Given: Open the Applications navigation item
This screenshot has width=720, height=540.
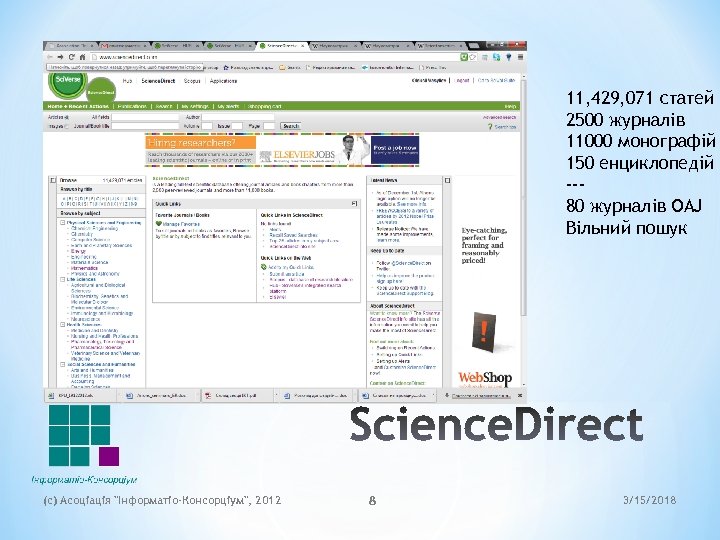Looking at the screenshot, I should [x=223, y=81].
